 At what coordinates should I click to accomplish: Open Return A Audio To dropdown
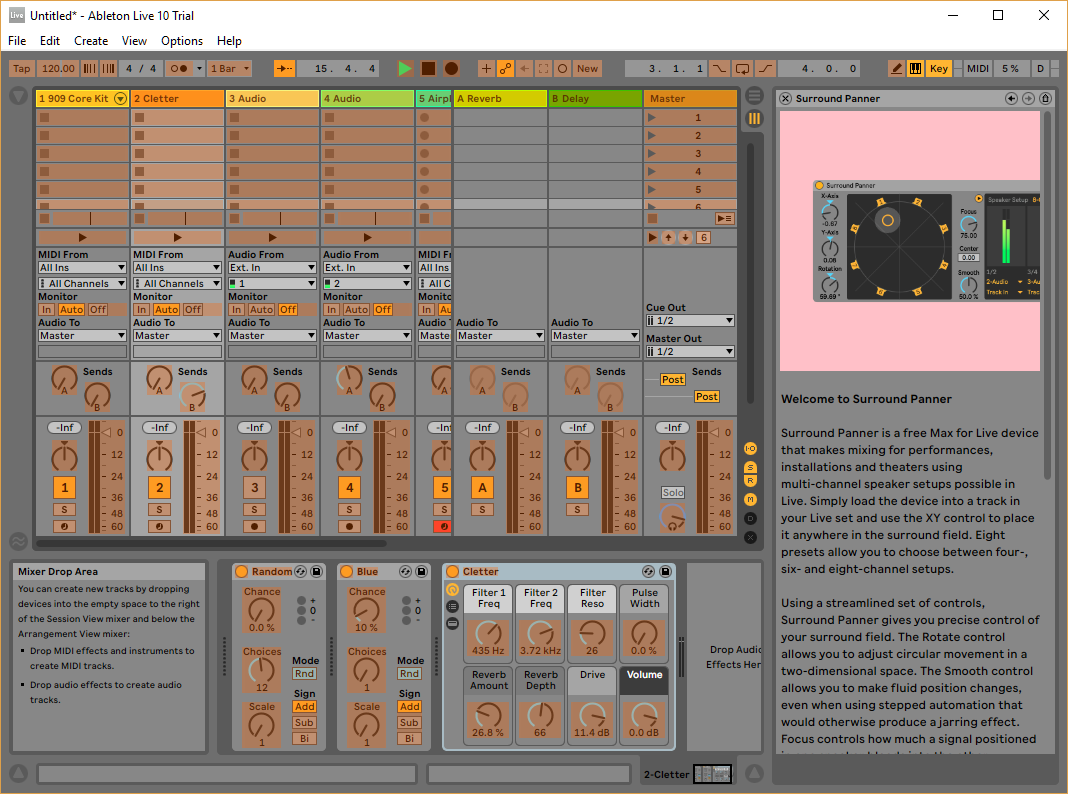(x=500, y=336)
